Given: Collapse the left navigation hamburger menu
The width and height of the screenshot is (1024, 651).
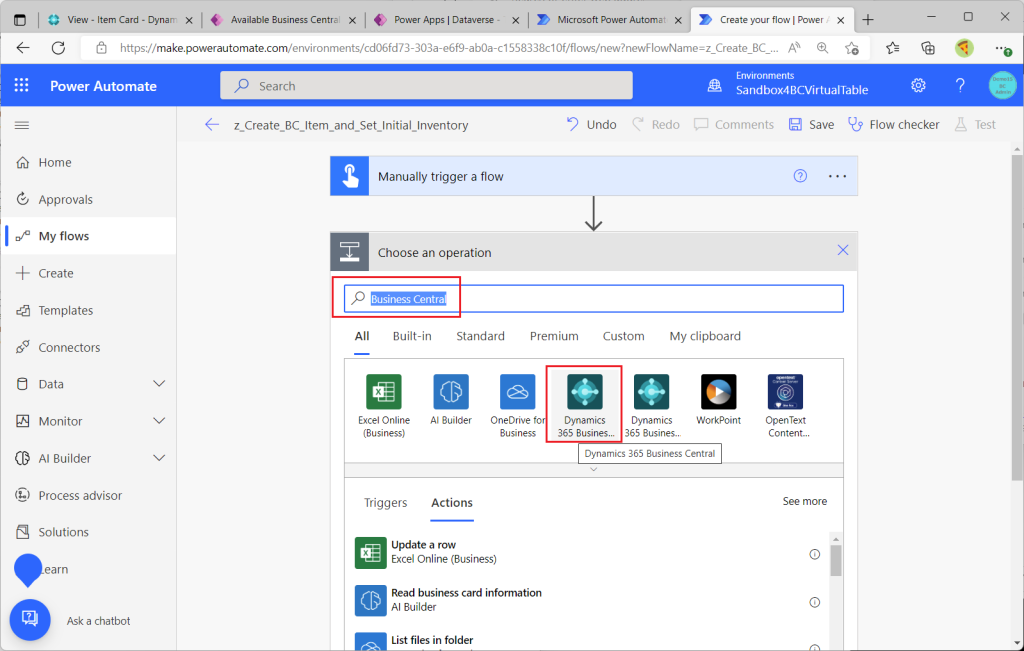Looking at the screenshot, I should pos(22,125).
